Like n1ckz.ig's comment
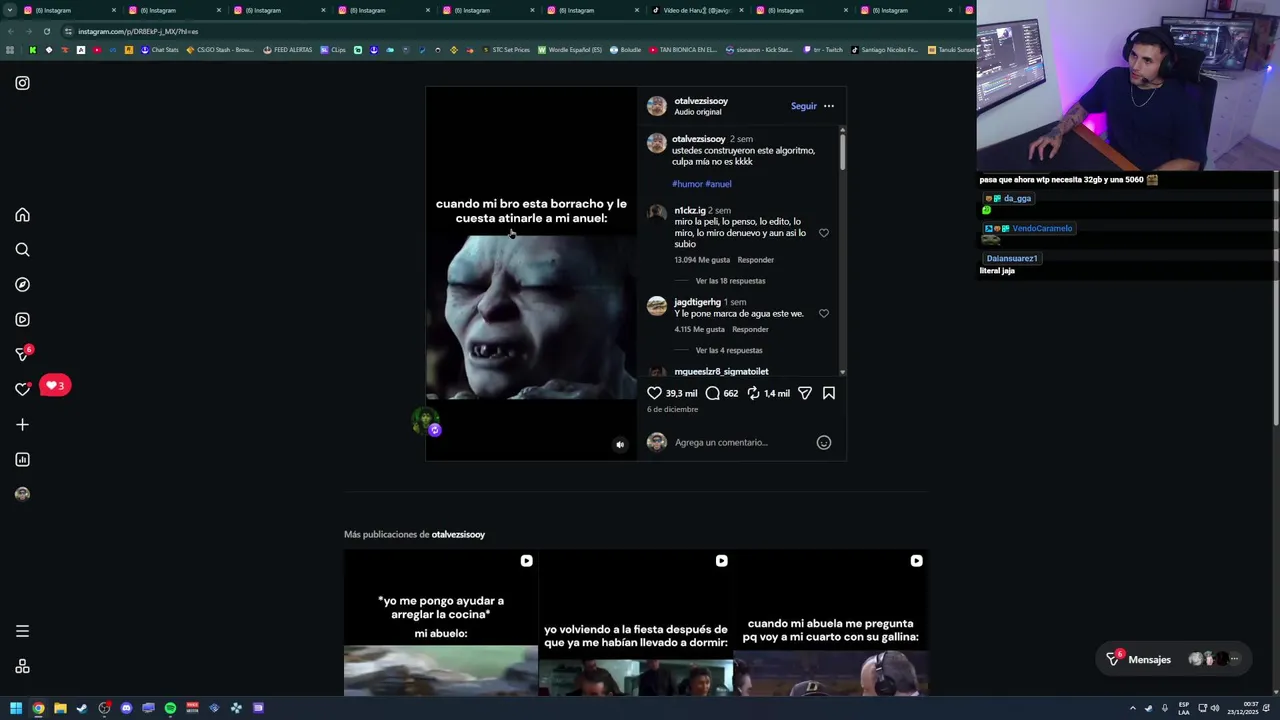Image resolution: width=1280 pixels, height=720 pixels. pos(824,233)
